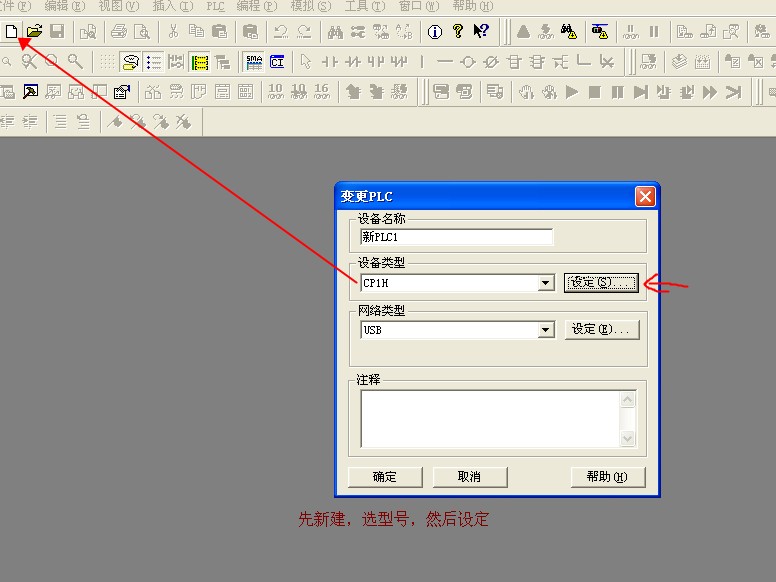776x582 pixels.
Task: Click the context help arrow-question icon
Action: (481, 32)
